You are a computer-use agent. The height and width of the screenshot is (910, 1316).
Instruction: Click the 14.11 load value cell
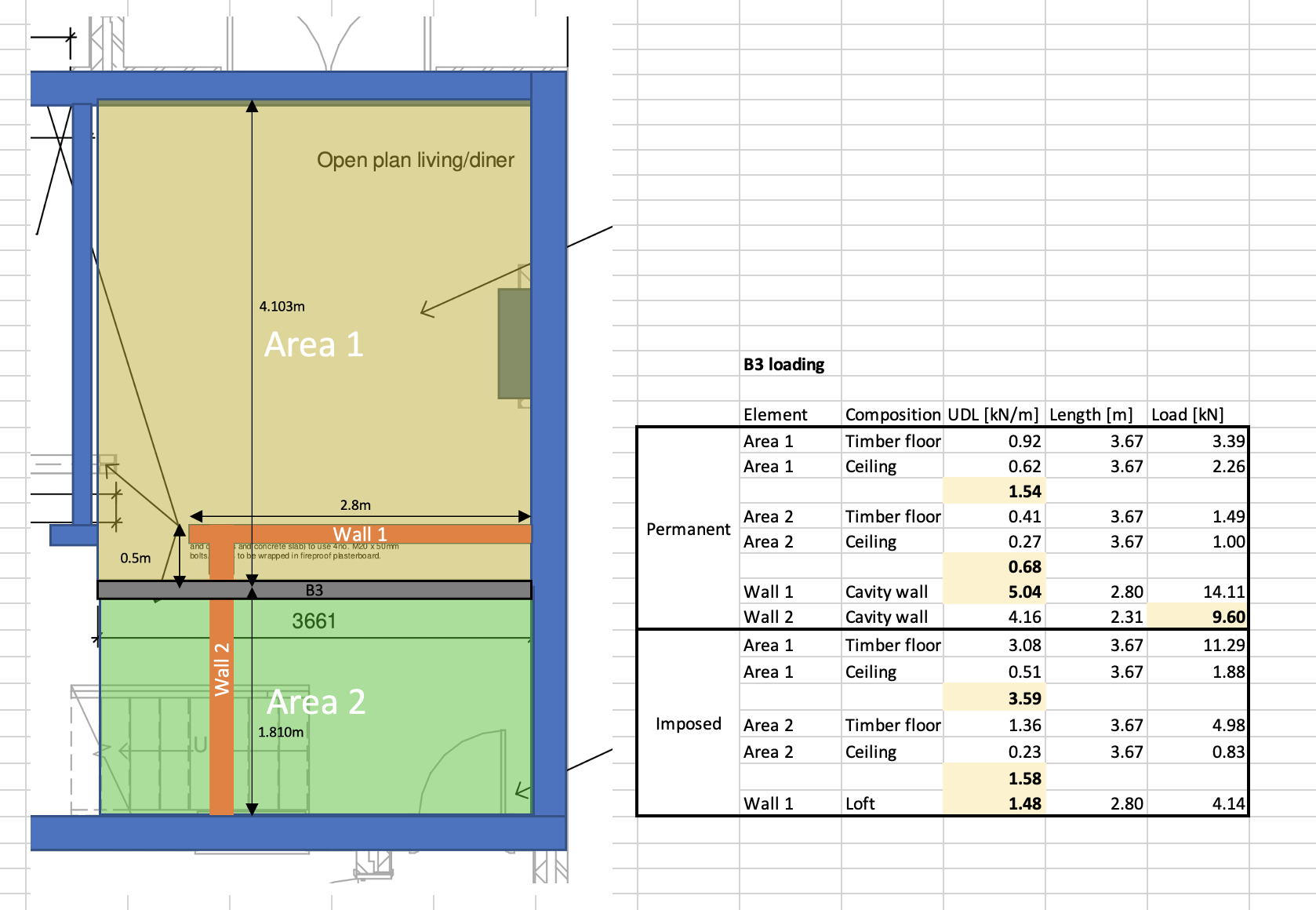(1197, 592)
